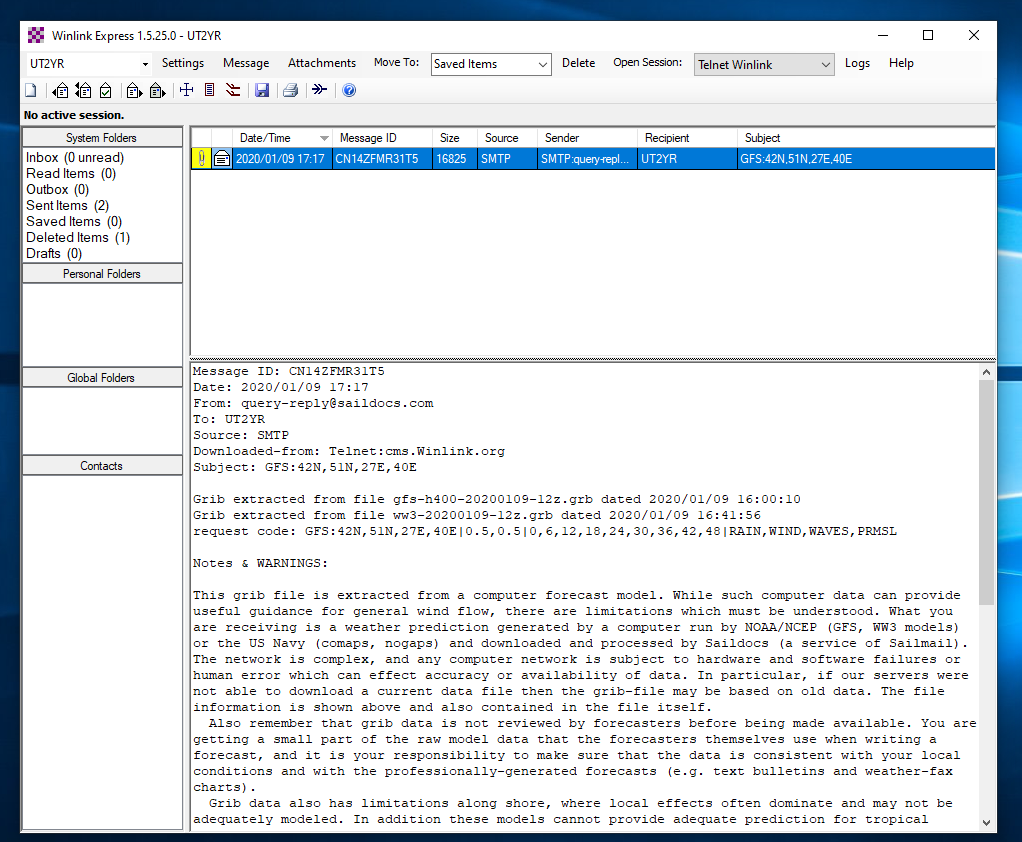Open the Settings menu
This screenshot has width=1022, height=842.
(x=183, y=63)
